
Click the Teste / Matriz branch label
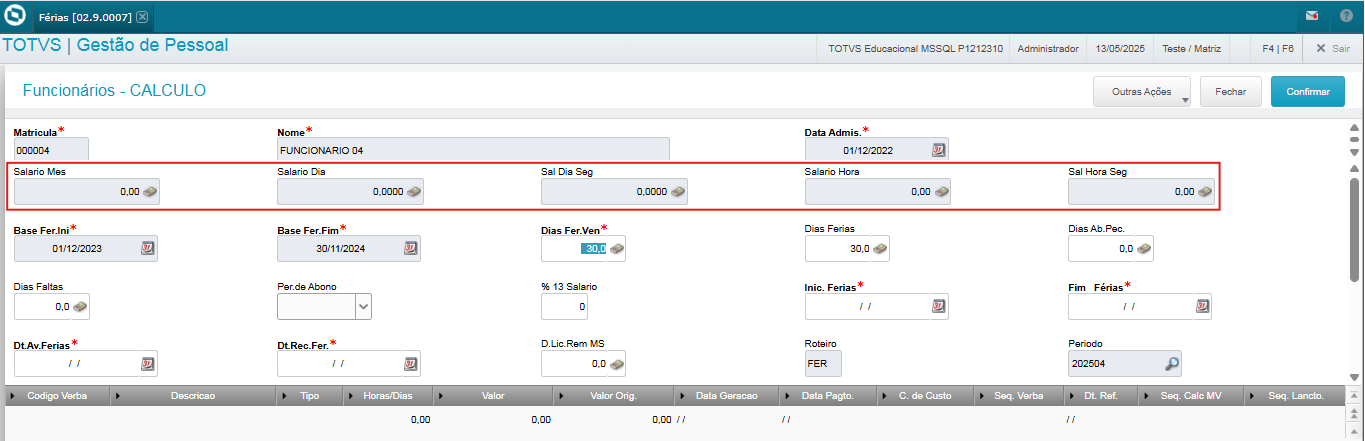[1192, 48]
